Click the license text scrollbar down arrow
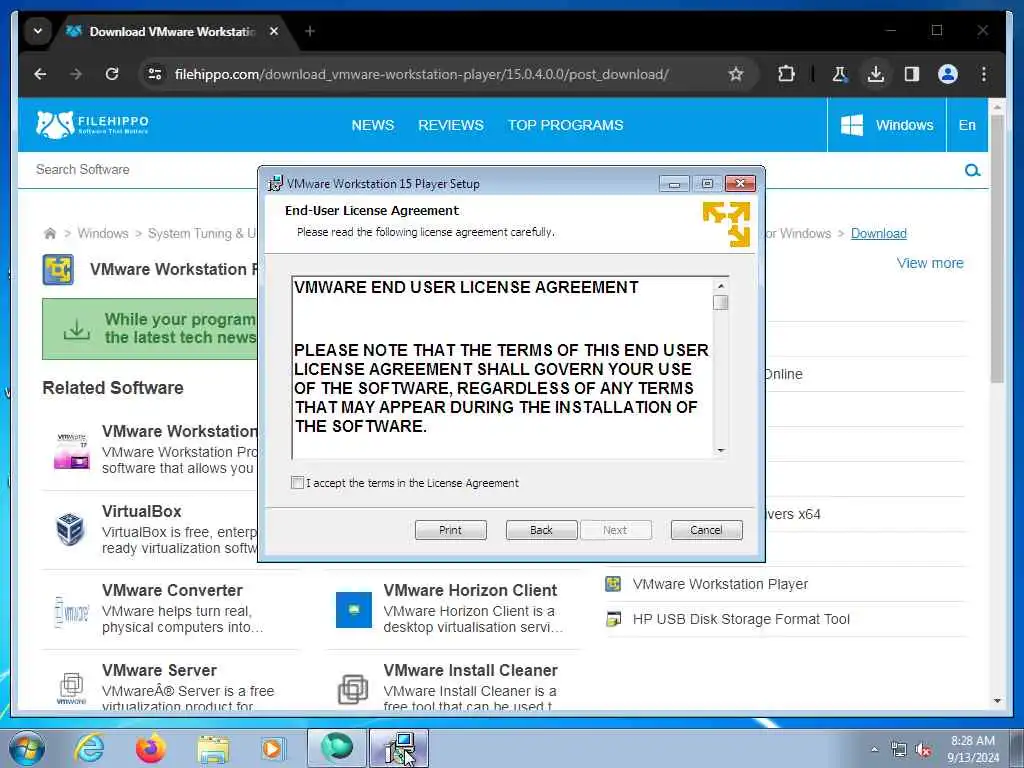The image size is (1024, 768). (x=720, y=450)
